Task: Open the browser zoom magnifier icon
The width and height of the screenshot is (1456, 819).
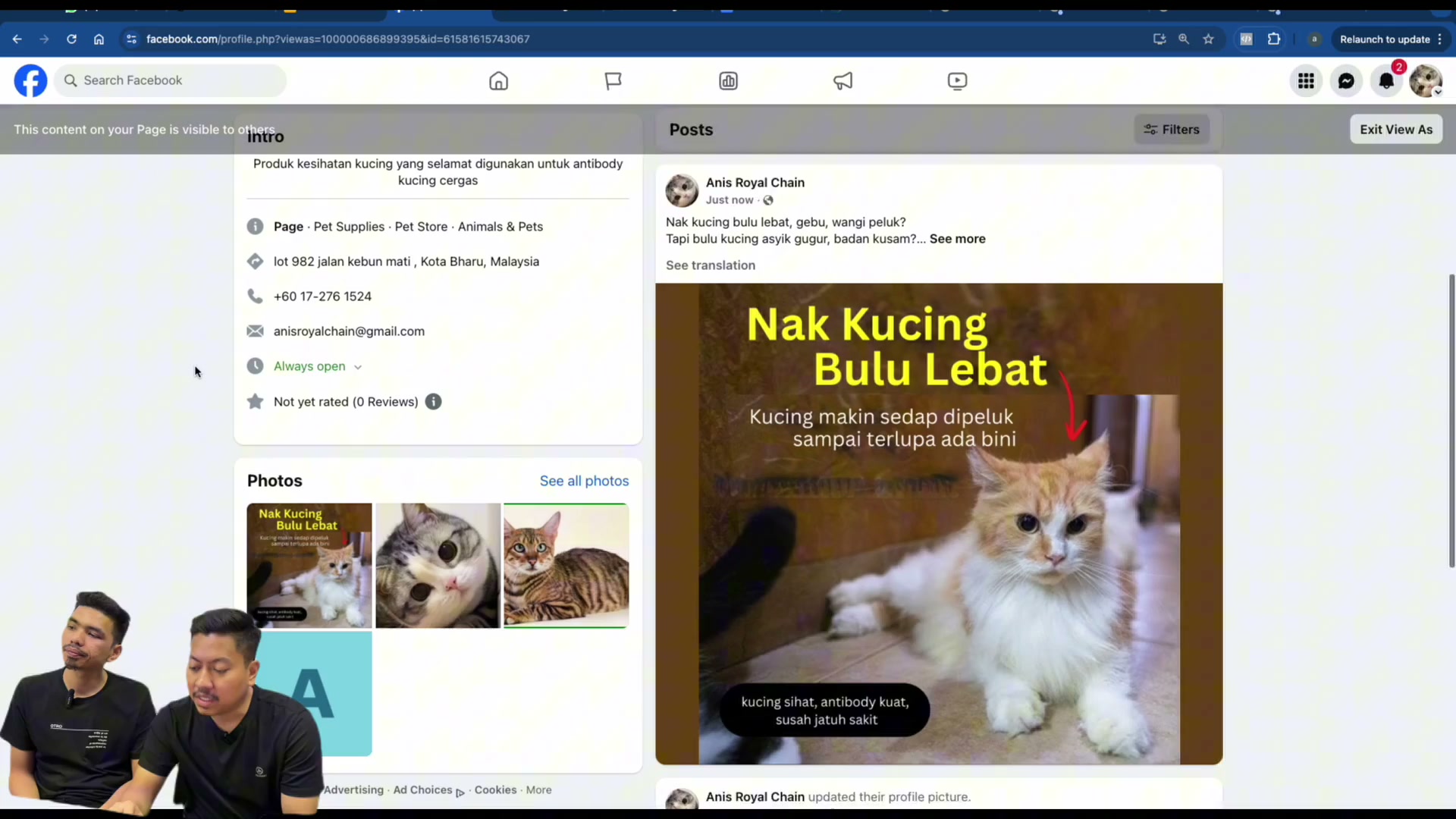Action: pyautogui.click(x=1184, y=39)
